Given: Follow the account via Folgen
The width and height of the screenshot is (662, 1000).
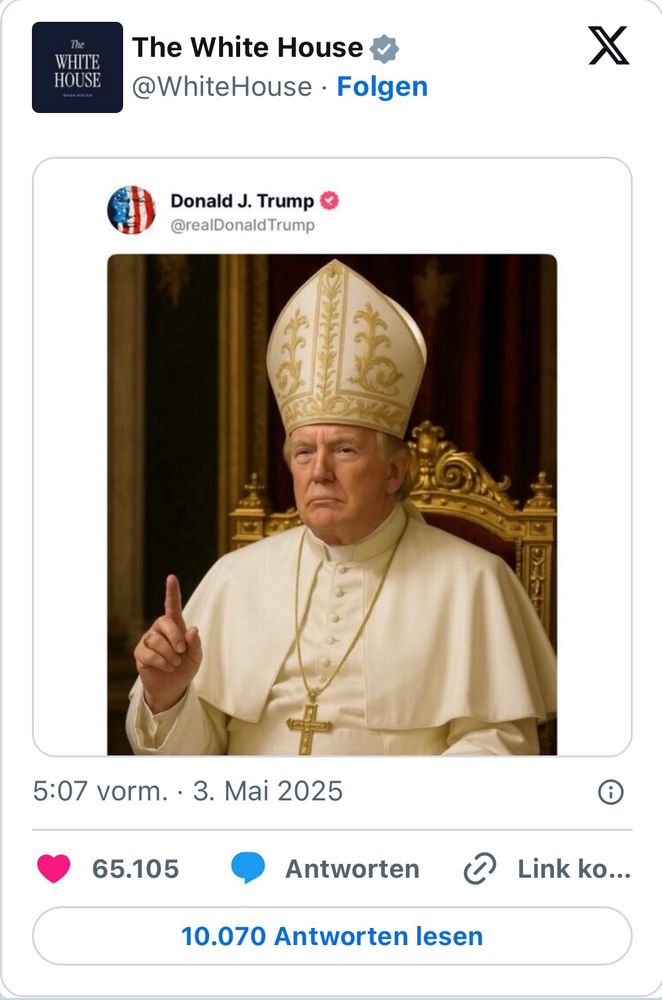Looking at the screenshot, I should point(382,87).
